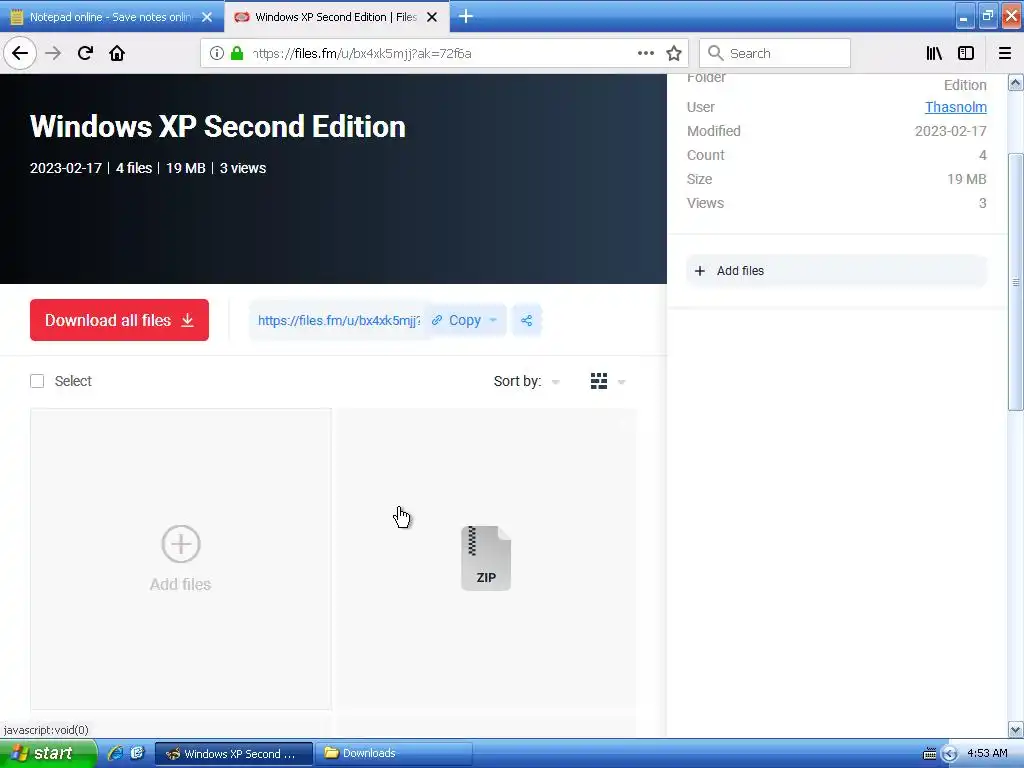This screenshot has height=768, width=1024.
Task: Select the files.fm share link field
Action: (338, 320)
